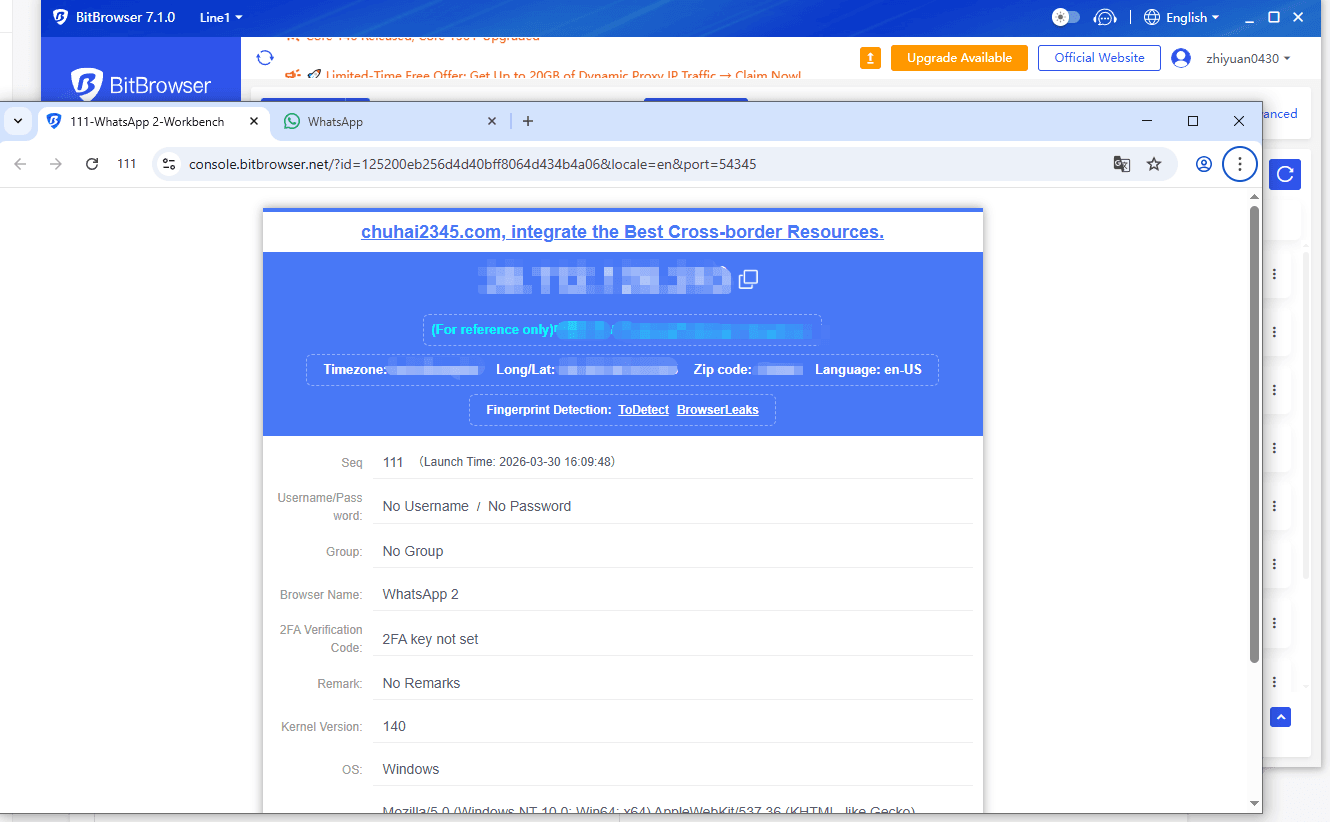The width and height of the screenshot is (1330, 822).
Task: Open the English language dropdown
Action: [x=1182, y=17]
